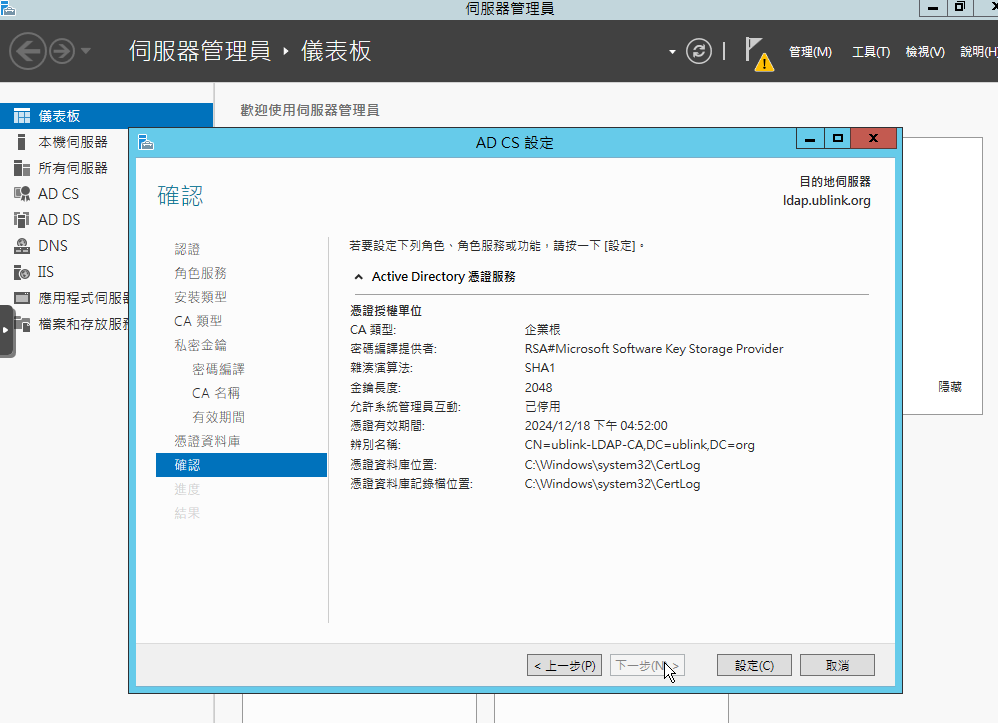Go to the CA 類型 wizard step
The height and width of the screenshot is (723, 998).
point(198,321)
